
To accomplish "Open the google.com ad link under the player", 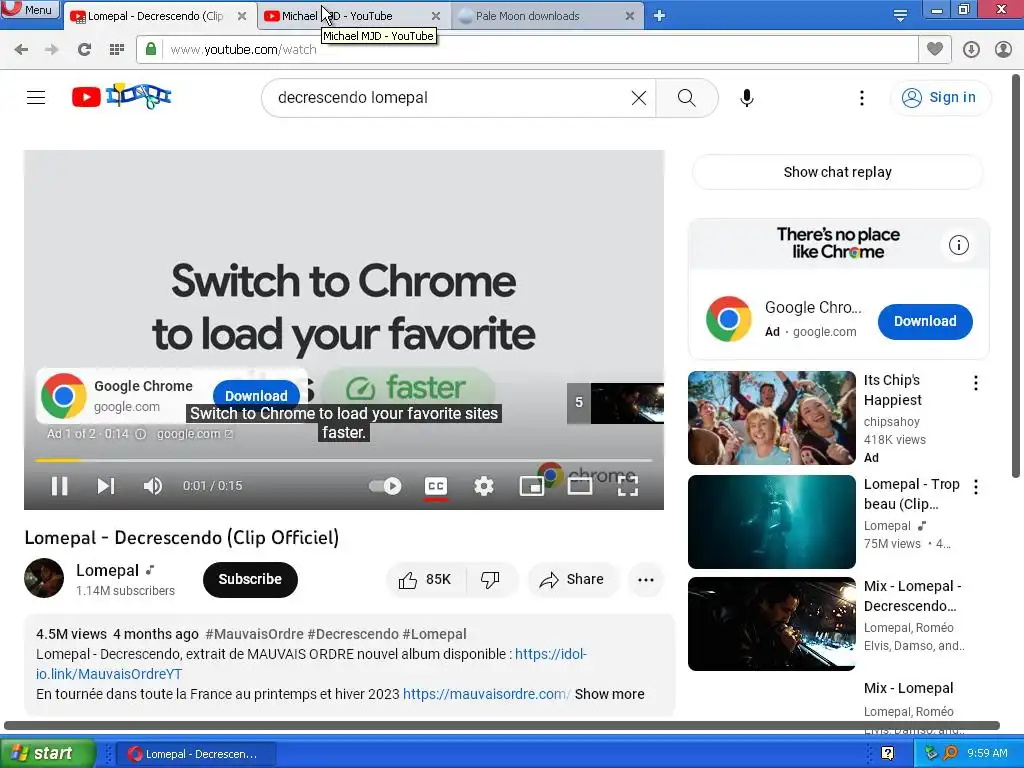I will [195, 434].
